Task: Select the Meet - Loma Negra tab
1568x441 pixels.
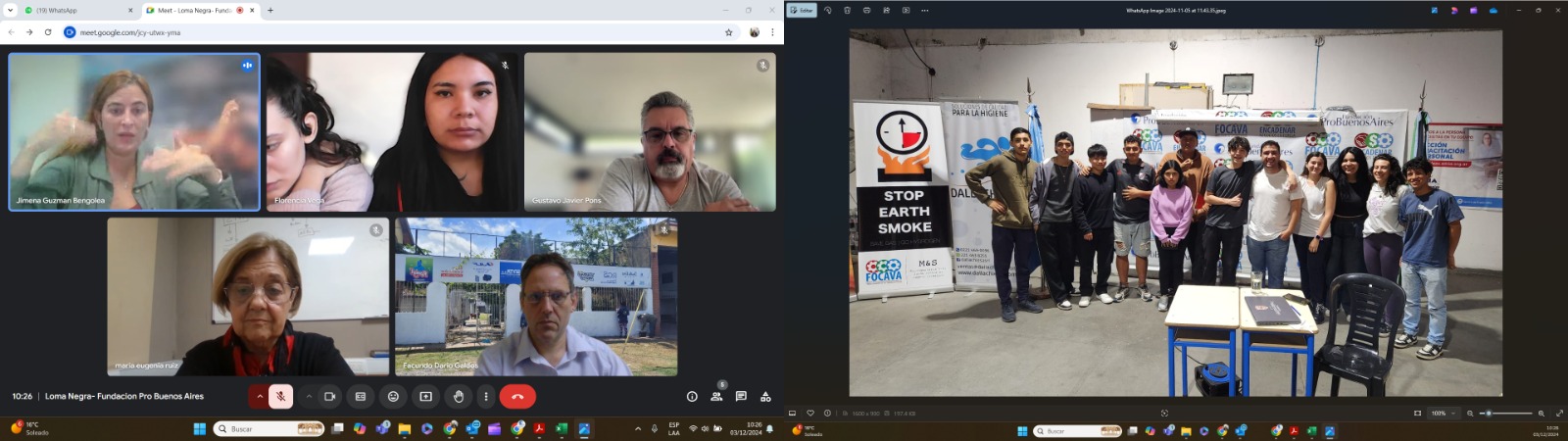Action: (x=194, y=11)
